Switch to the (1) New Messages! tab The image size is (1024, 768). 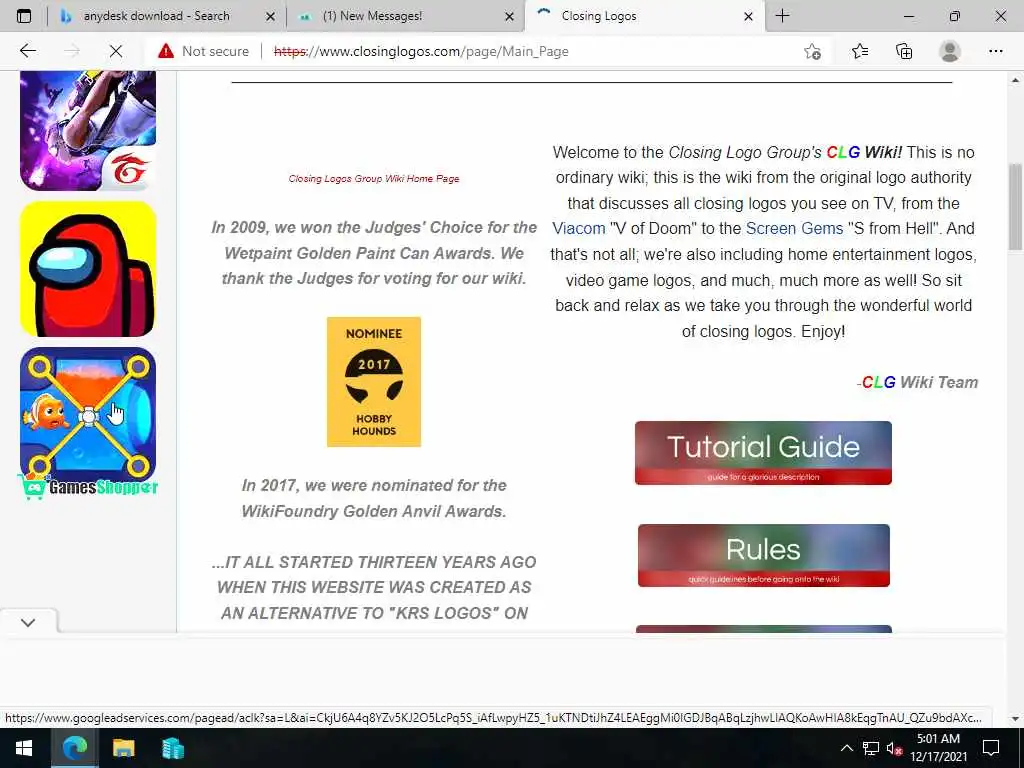coord(405,16)
